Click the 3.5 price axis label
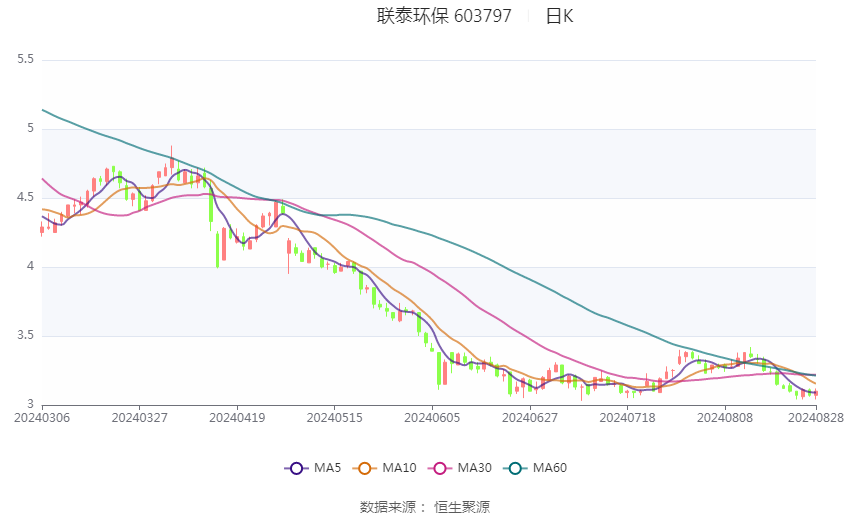The image size is (850, 517). click(x=25, y=335)
